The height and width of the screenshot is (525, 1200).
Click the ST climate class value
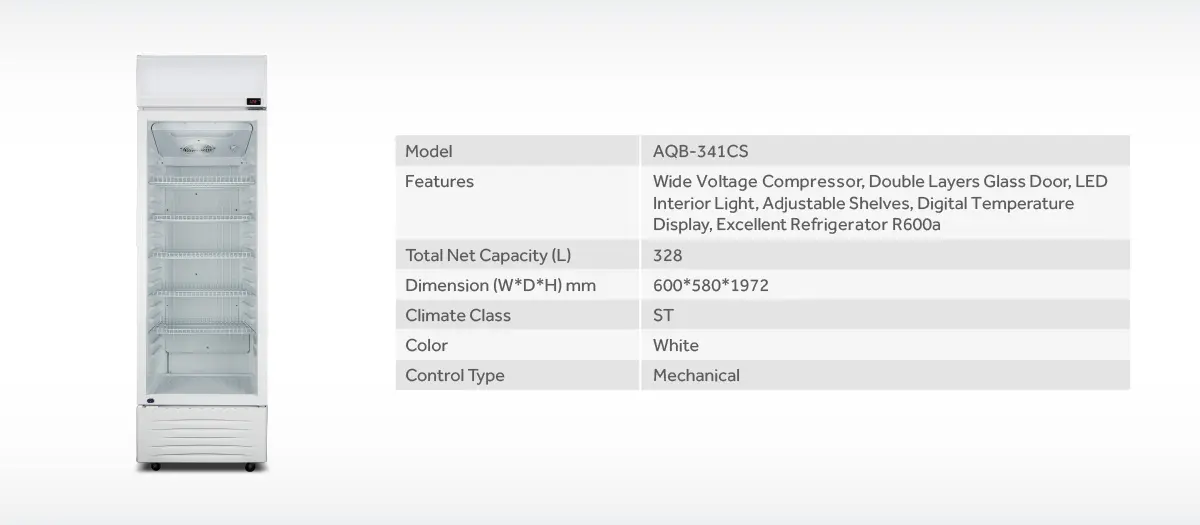click(x=663, y=315)
